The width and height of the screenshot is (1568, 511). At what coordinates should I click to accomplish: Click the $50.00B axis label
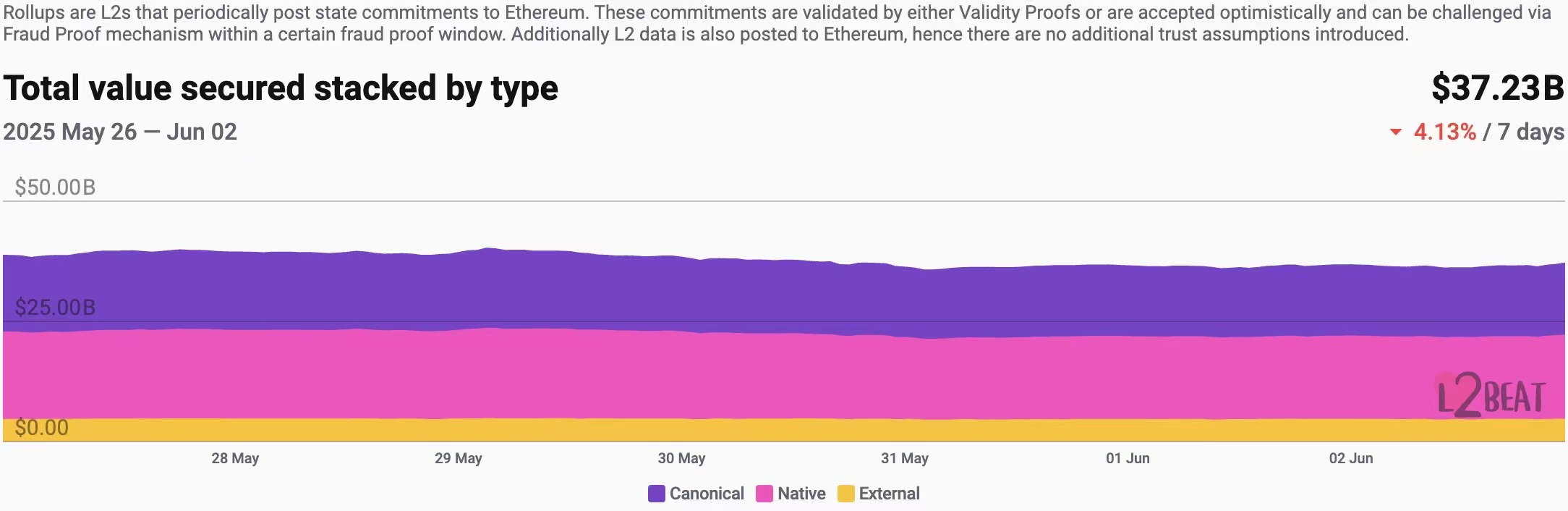point(55,187)
